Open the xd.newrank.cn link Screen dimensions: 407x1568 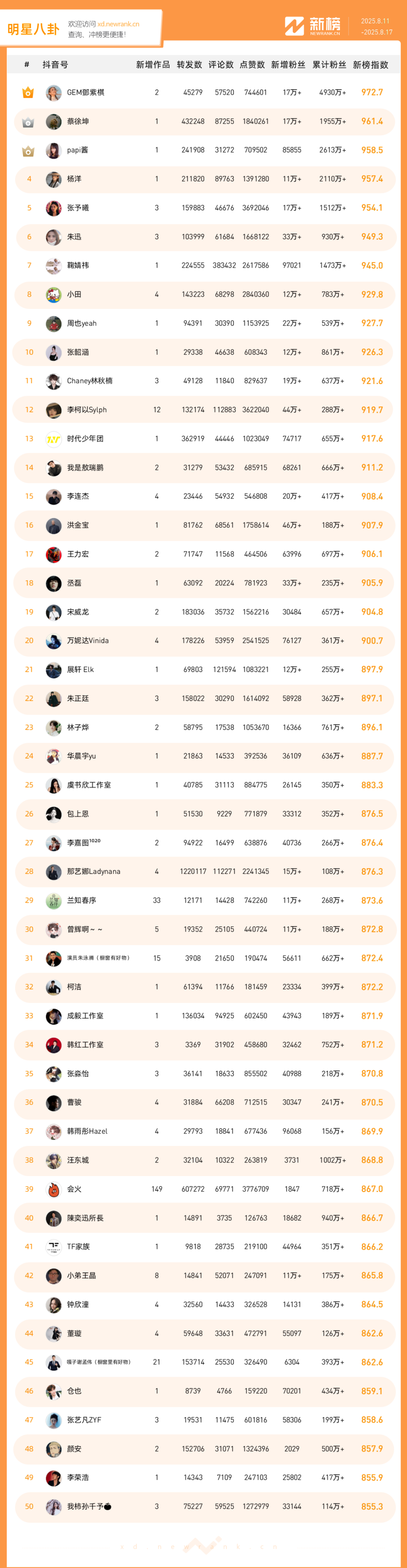coord(118,25)
